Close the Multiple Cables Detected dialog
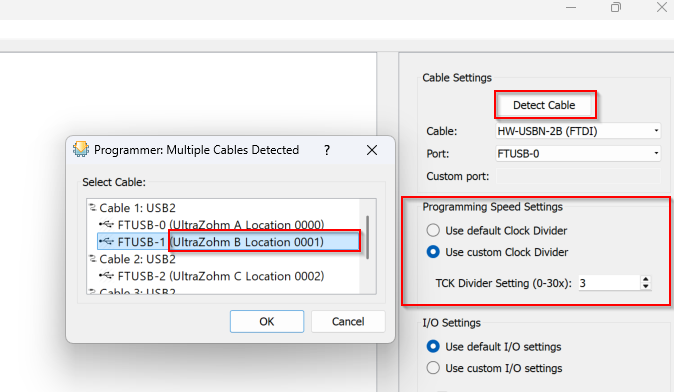This screenshot has height=392, width=674. 372,150
